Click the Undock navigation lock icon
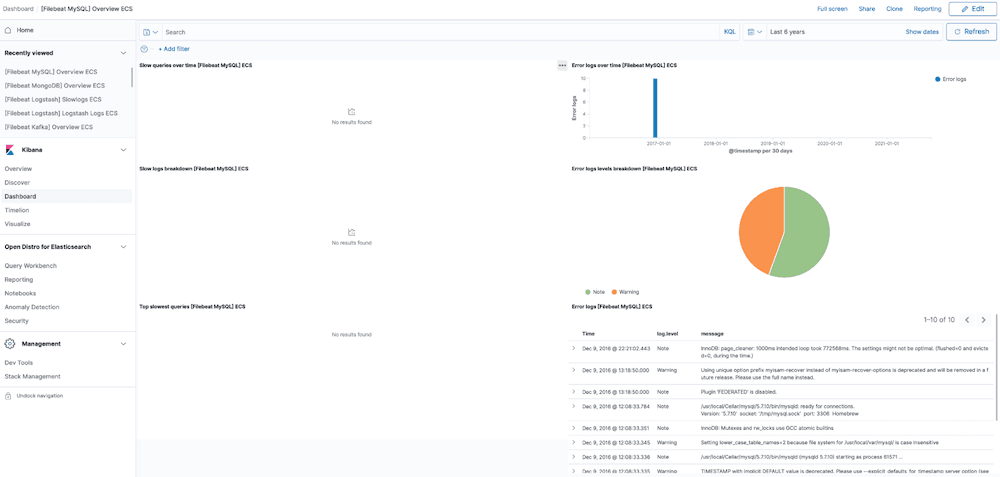This screenshot has width=1000, height=477. pyautogui.click(x=8, y=396)
